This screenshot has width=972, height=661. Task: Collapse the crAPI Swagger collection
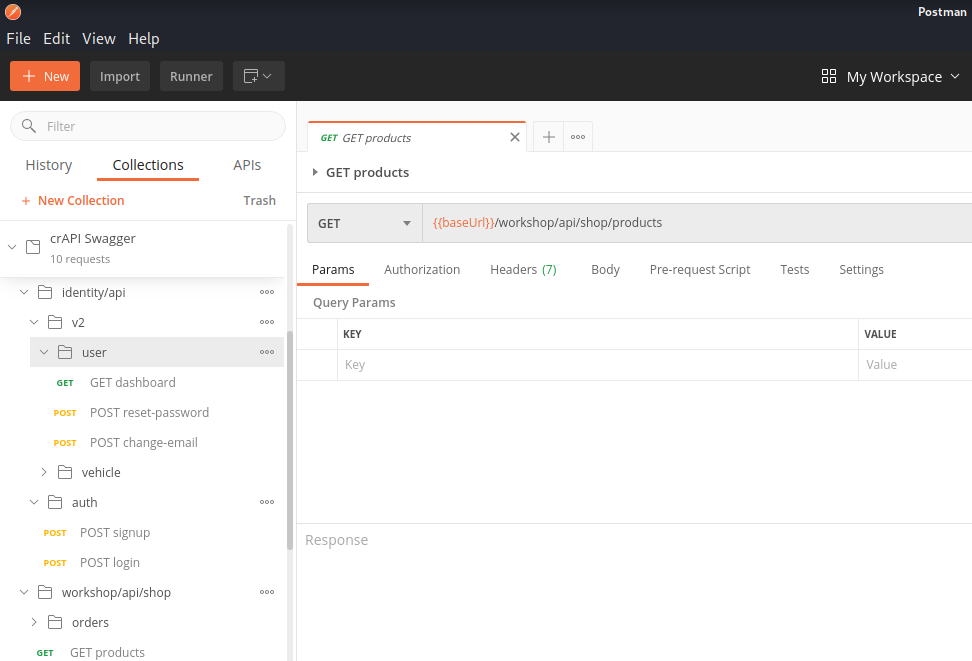pyautogui.click(x=12, y=247)
